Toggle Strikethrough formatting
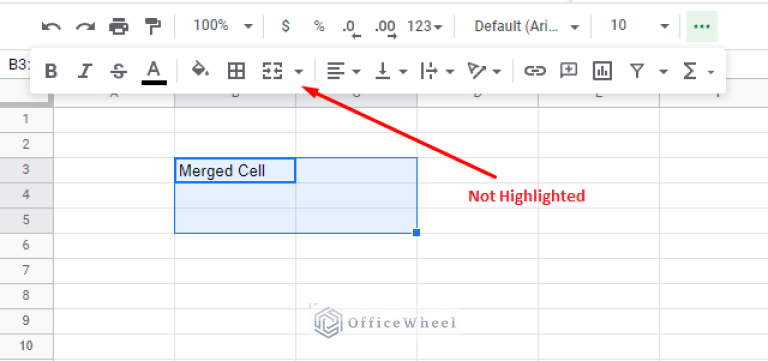This screenshot has width=768, height=361. (x=119, y=72)
